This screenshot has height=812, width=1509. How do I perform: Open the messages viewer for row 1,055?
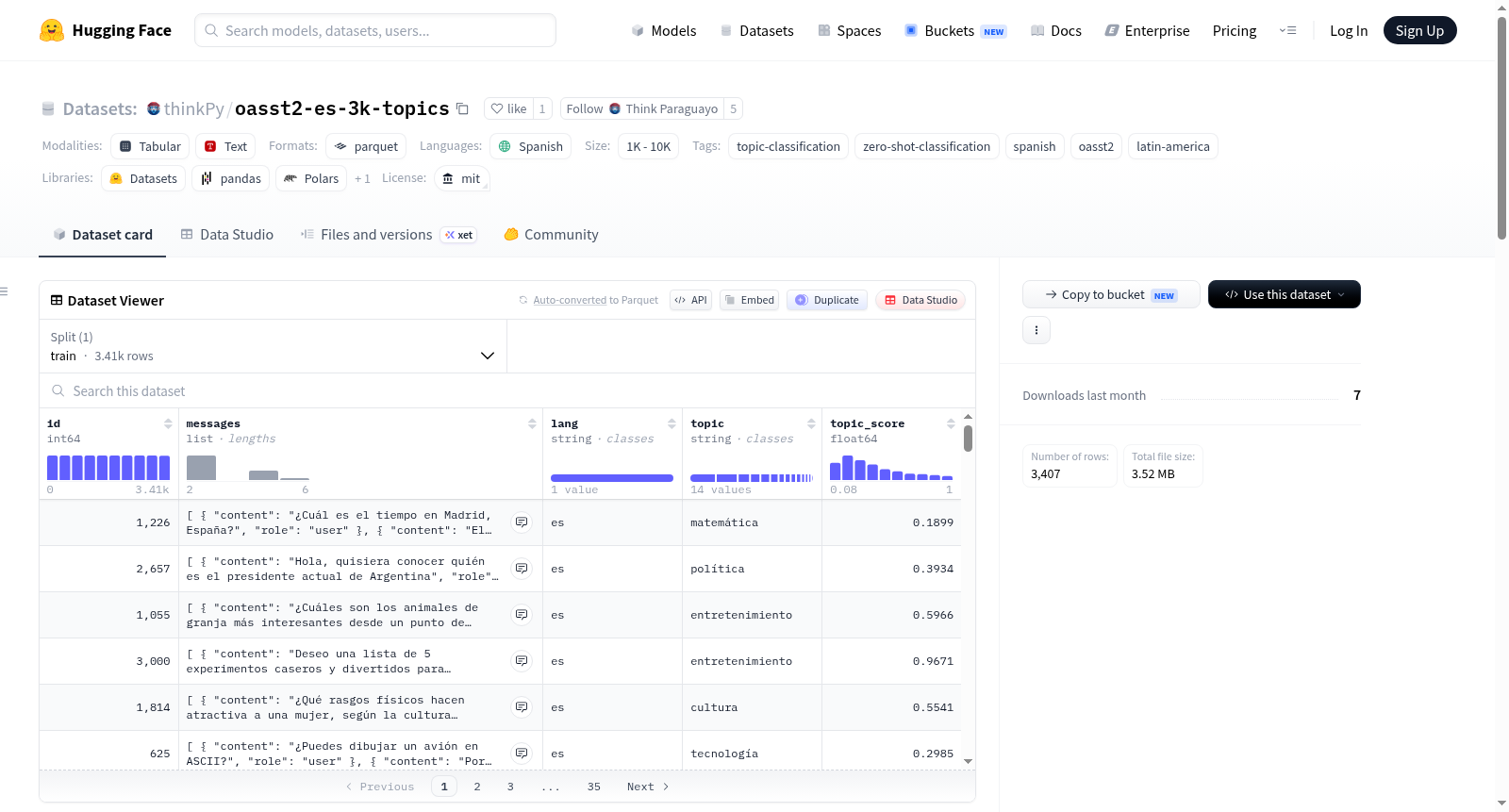[522, 615]
